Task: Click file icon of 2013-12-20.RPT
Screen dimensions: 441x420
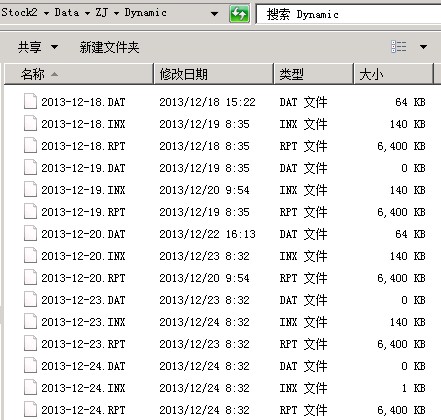Action: [30, 278]
